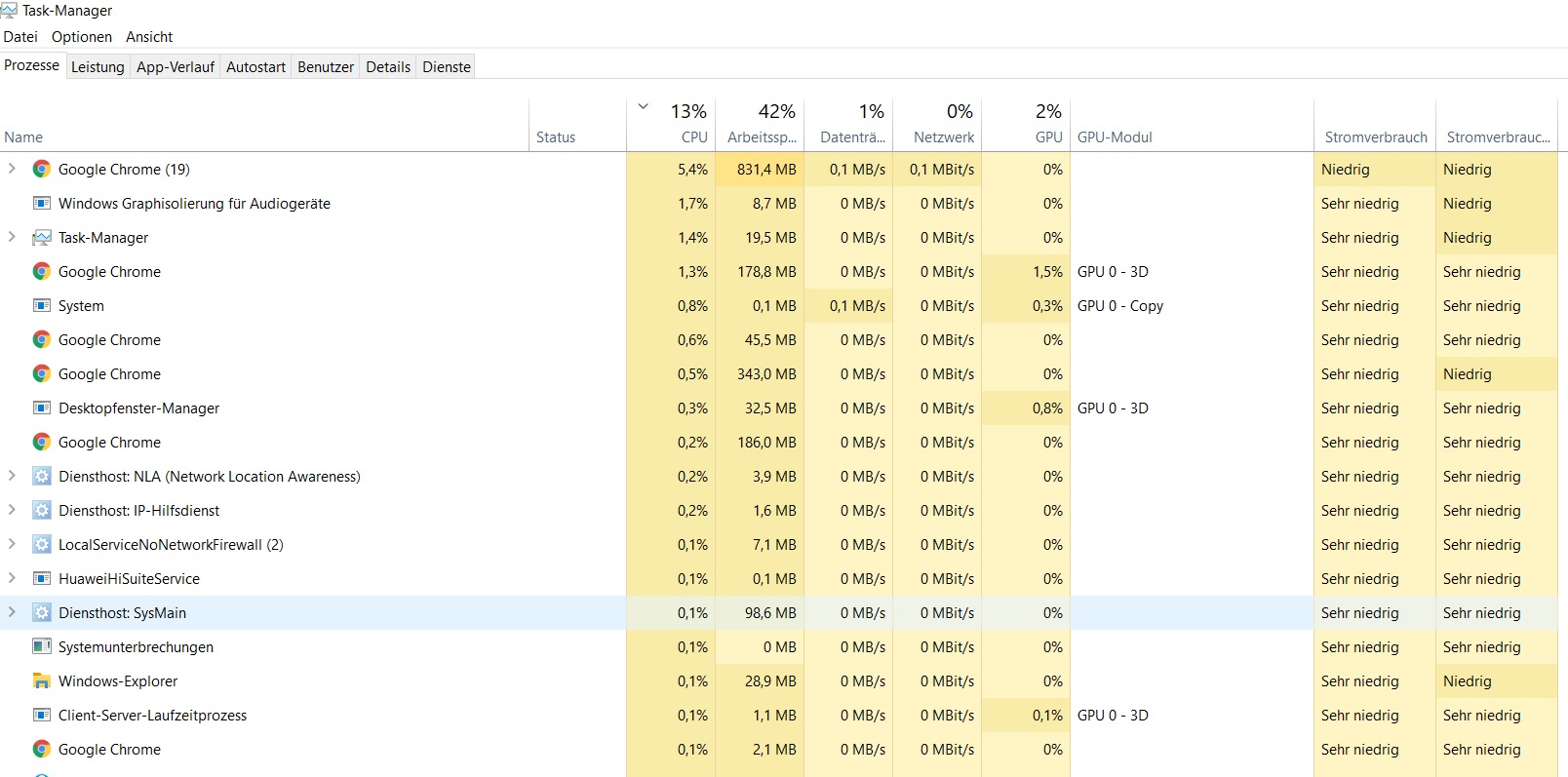Select the Windows-Explorer row name
Screen dimensions: 1568x777
point(118,680)
